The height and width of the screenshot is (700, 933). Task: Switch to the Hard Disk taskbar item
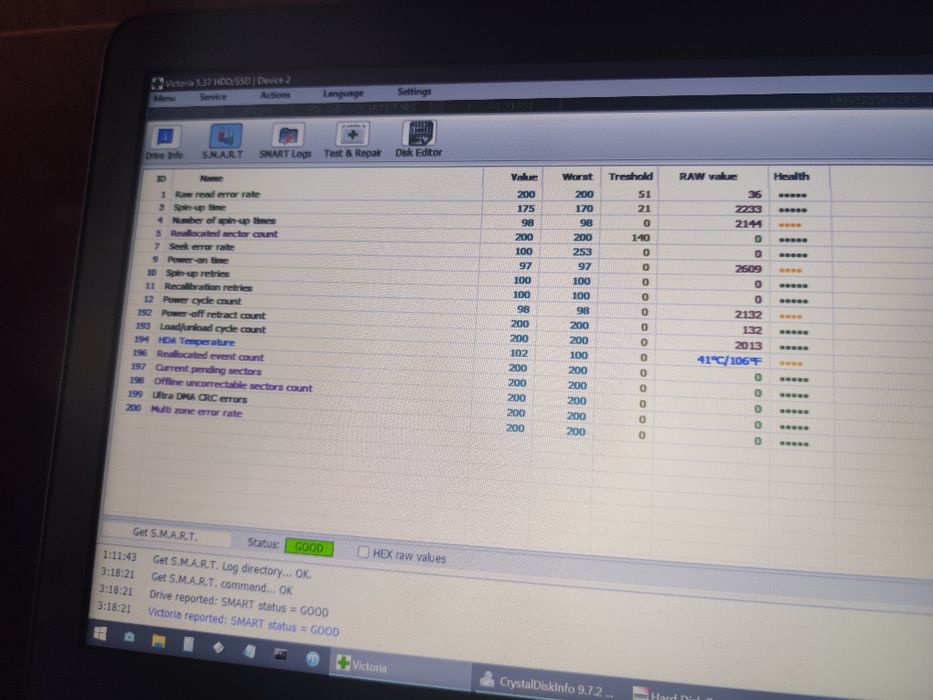point(672,693)
